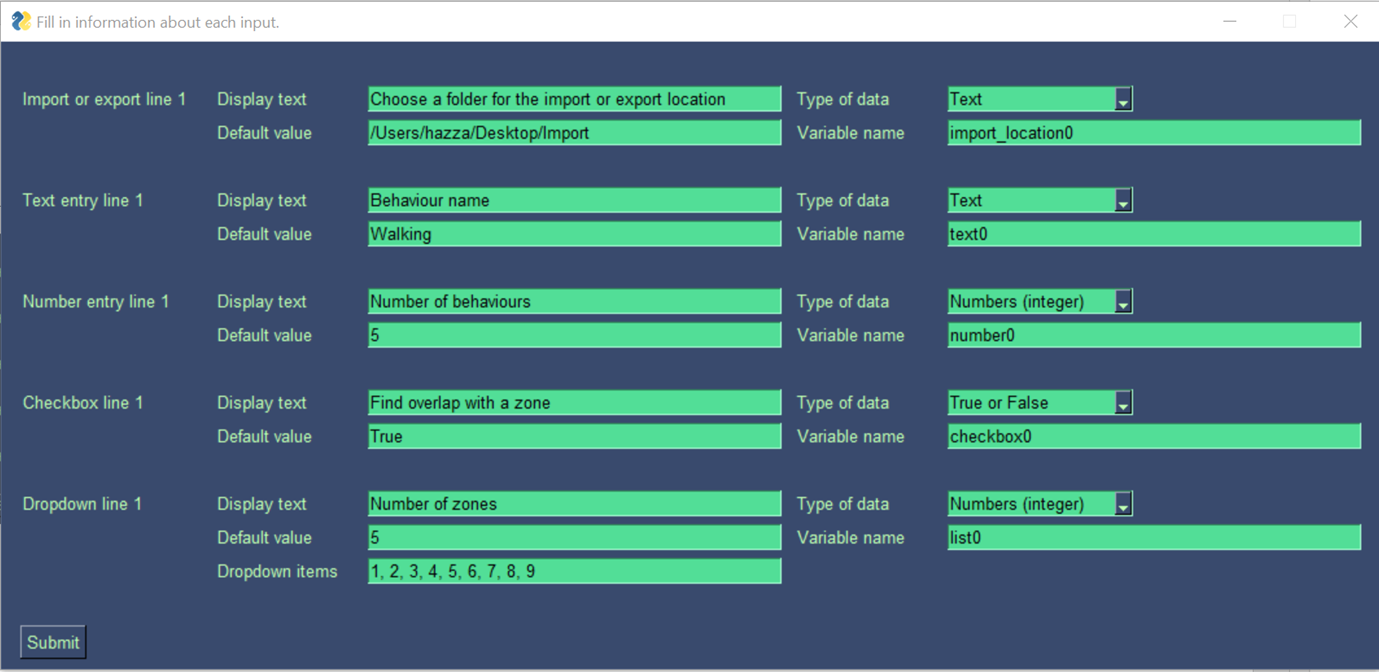Screen dimensions: 1379x672
Task: Select the import location path field
Action: pos(574,132)
